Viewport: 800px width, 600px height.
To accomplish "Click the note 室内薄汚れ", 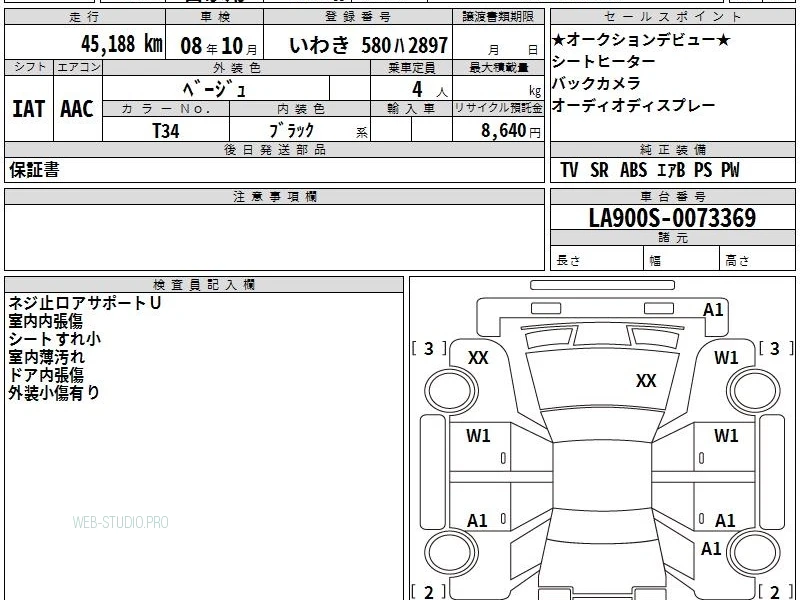I will click(46, 357).
